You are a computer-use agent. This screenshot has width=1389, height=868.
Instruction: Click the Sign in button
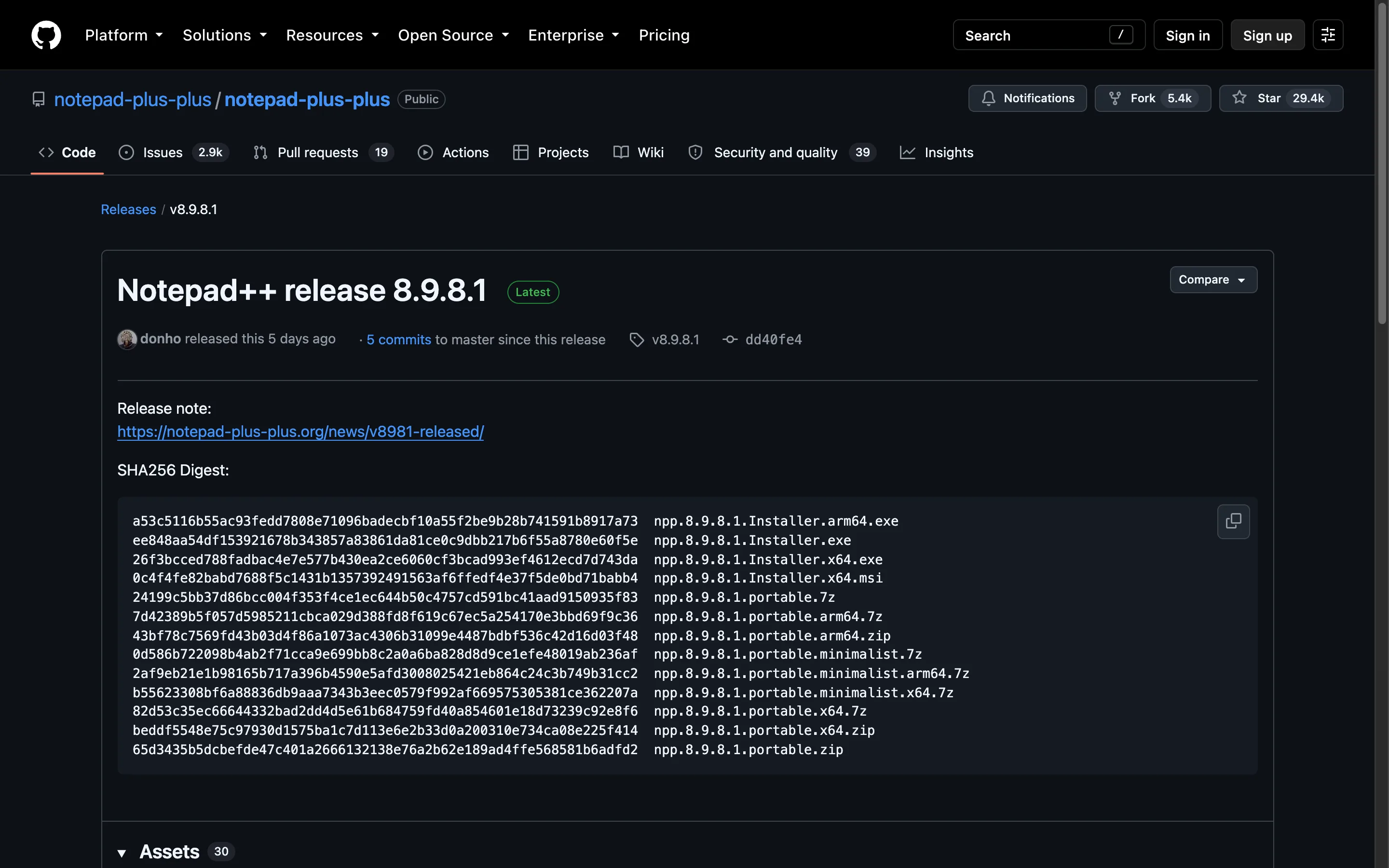pos(1187,35)
